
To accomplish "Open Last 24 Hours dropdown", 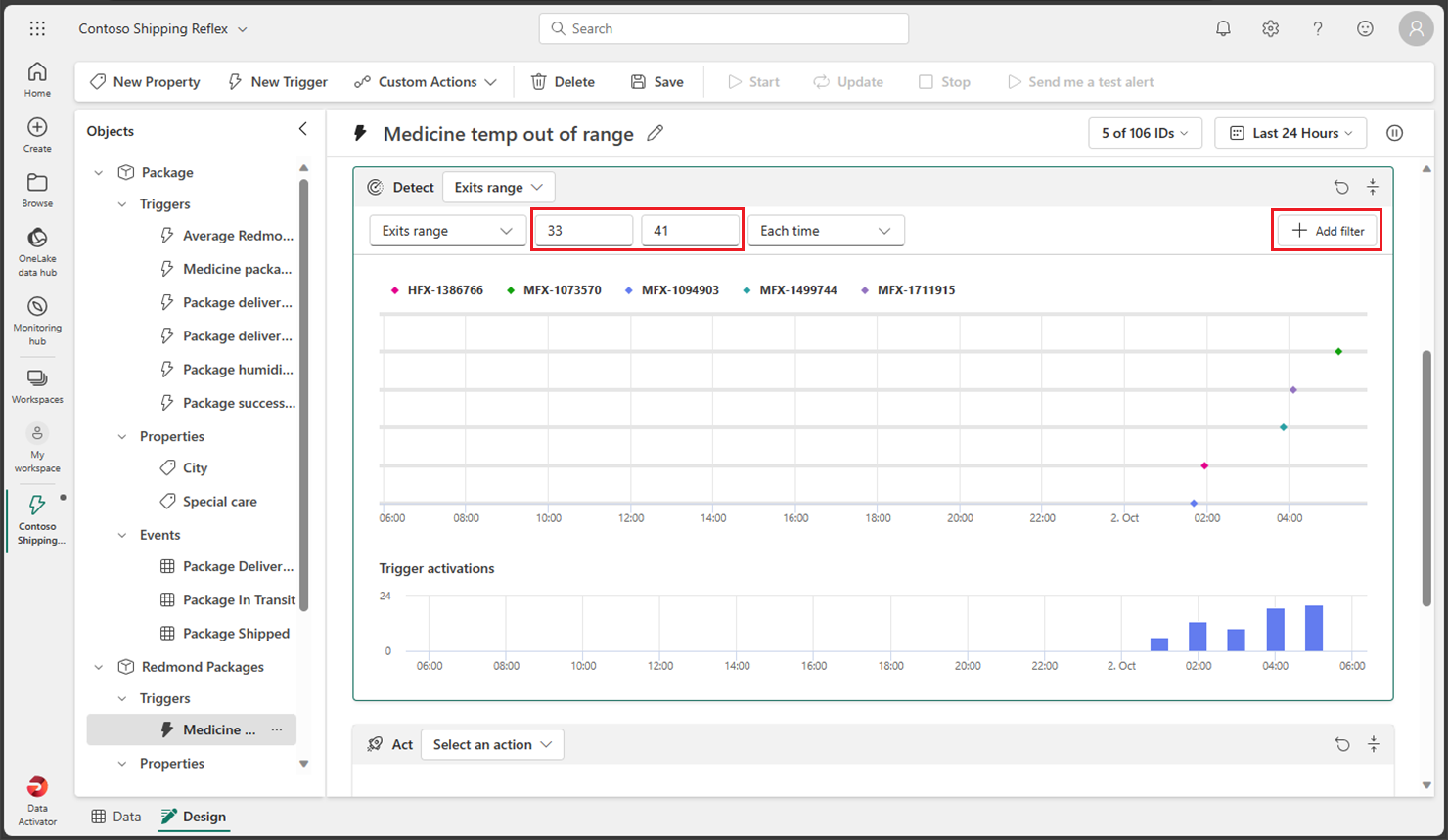I will point(1290,133).
